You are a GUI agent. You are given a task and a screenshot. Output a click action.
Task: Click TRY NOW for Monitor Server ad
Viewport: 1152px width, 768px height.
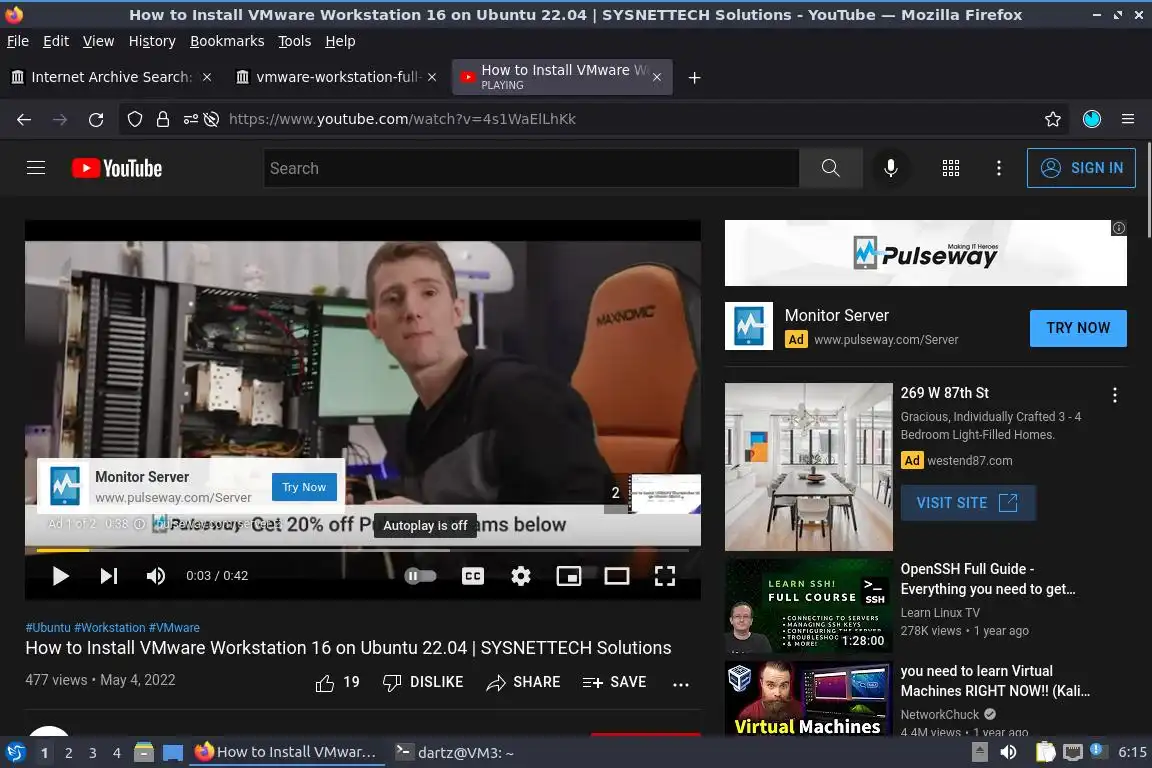tap(1078, 328)
